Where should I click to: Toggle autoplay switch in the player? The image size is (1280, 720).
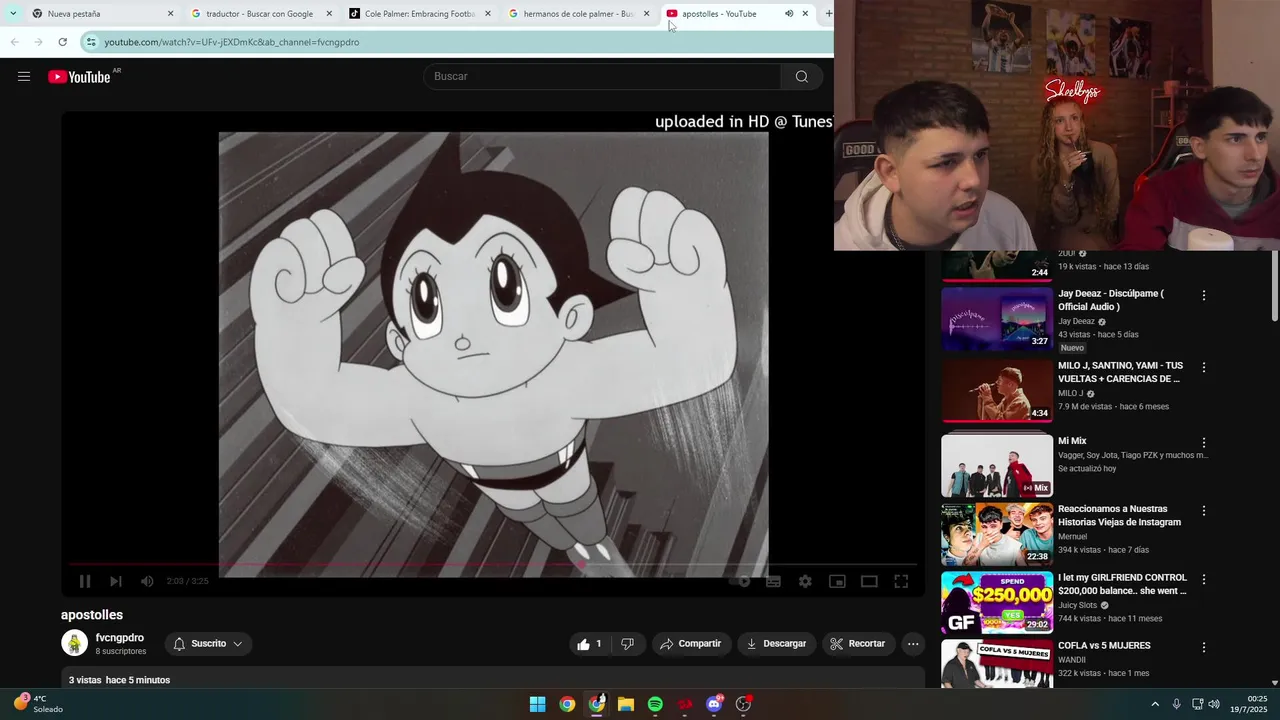(x=741, y=581)
